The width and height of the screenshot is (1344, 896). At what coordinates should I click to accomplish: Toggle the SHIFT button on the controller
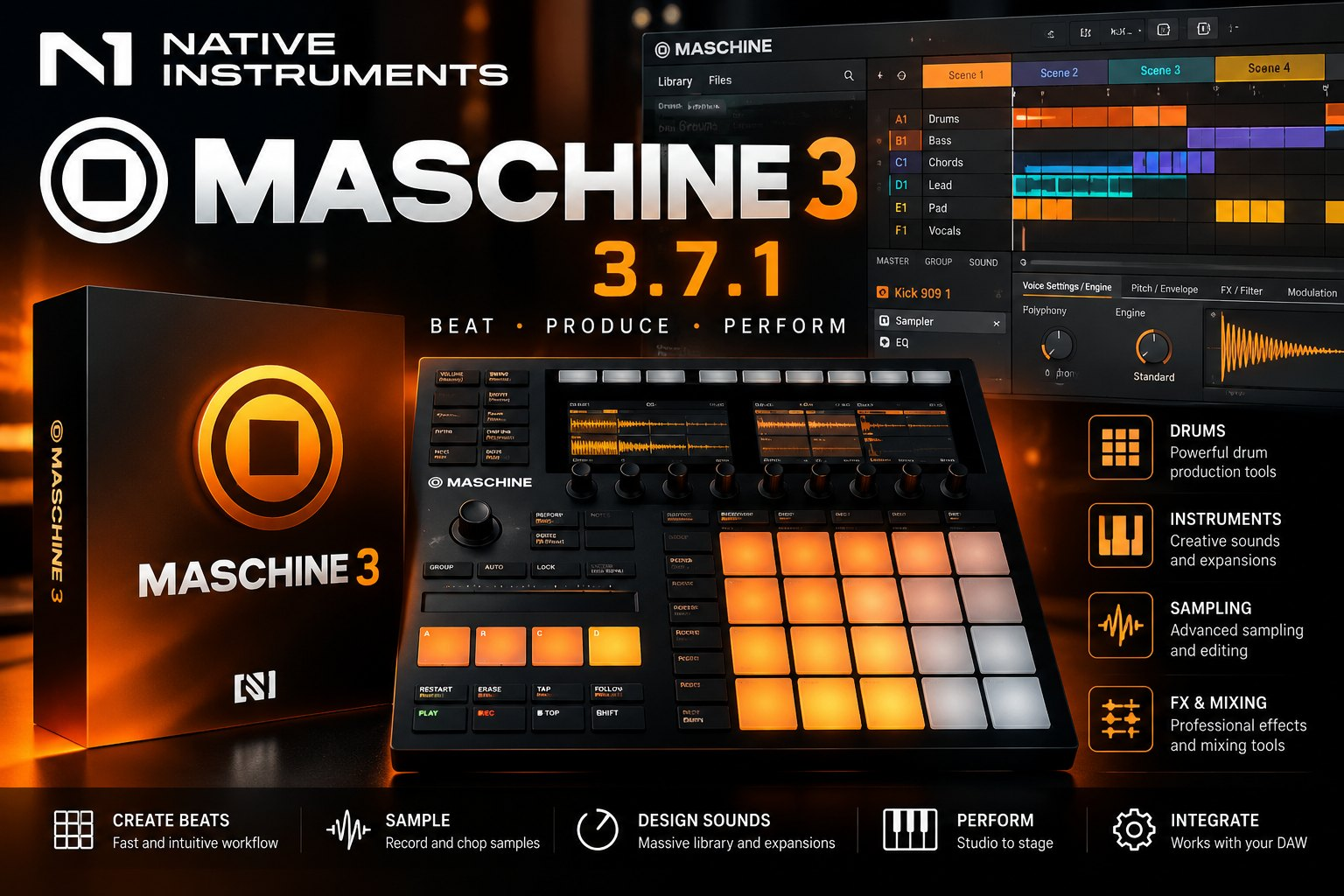coord(617,717)
